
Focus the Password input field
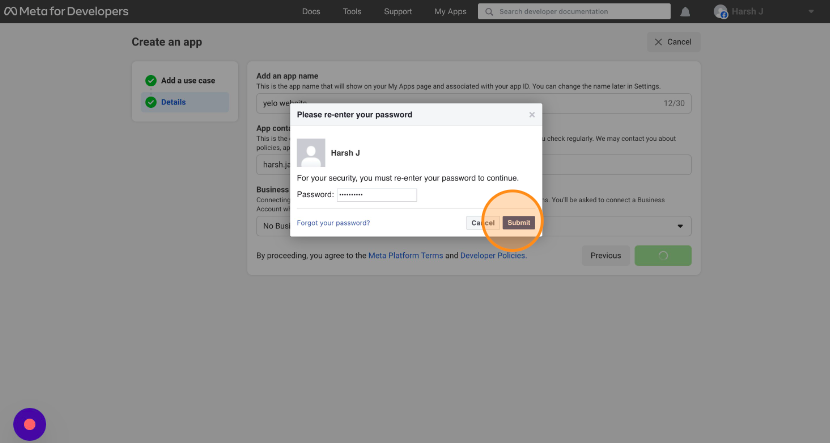click(x=376, y=194)
